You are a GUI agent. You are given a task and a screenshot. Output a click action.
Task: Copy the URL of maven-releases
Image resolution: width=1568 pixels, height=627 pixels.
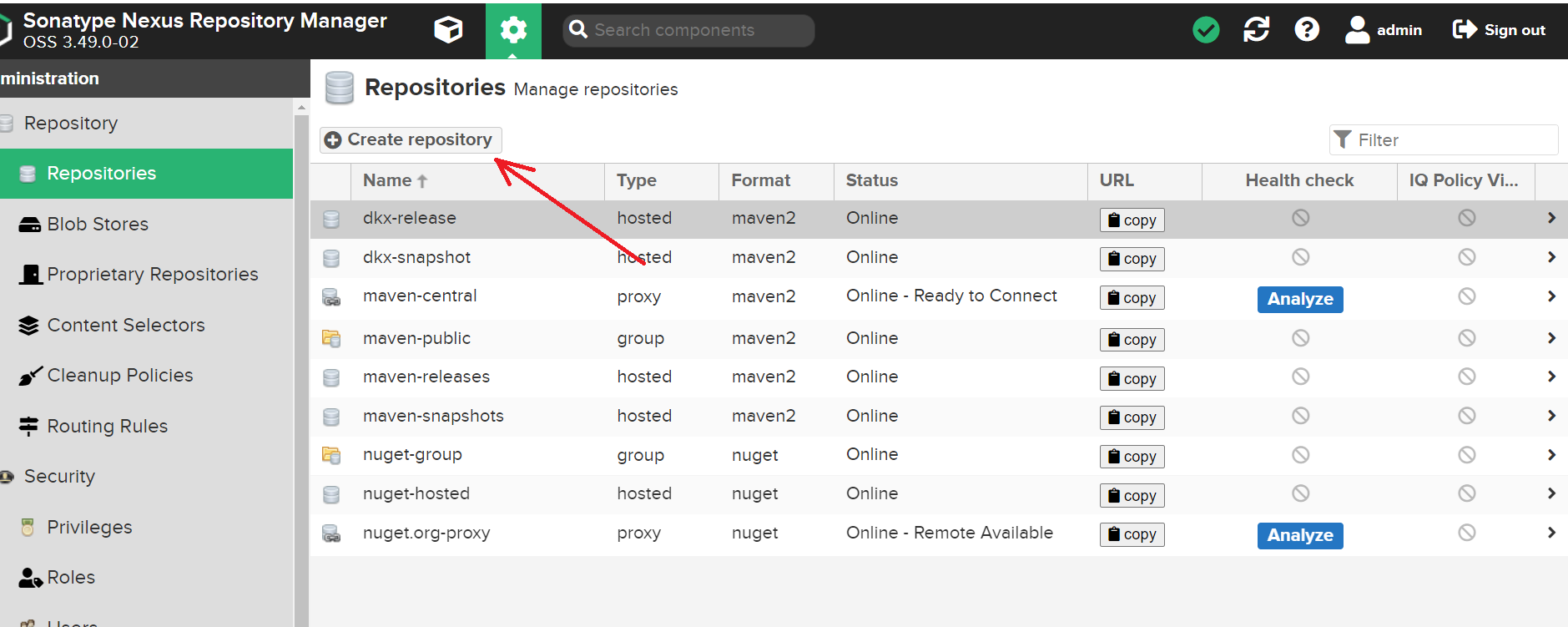pos(1132,379)
